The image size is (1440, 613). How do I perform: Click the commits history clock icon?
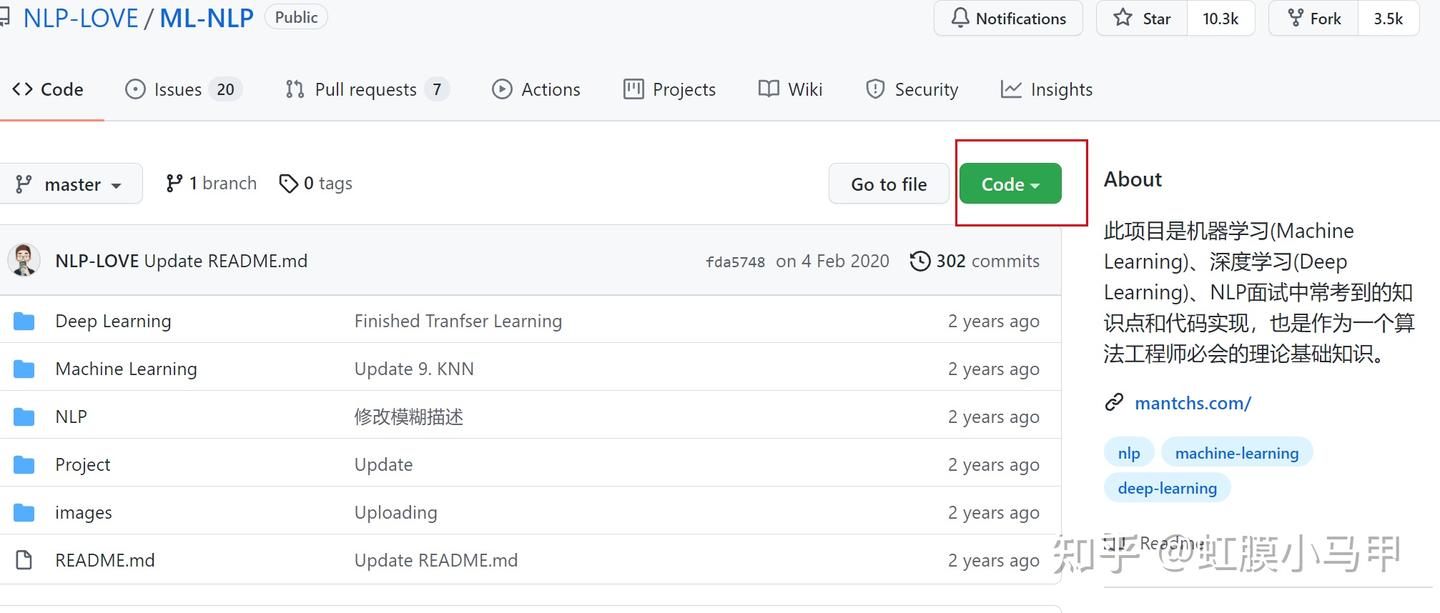tap(920, 261)
